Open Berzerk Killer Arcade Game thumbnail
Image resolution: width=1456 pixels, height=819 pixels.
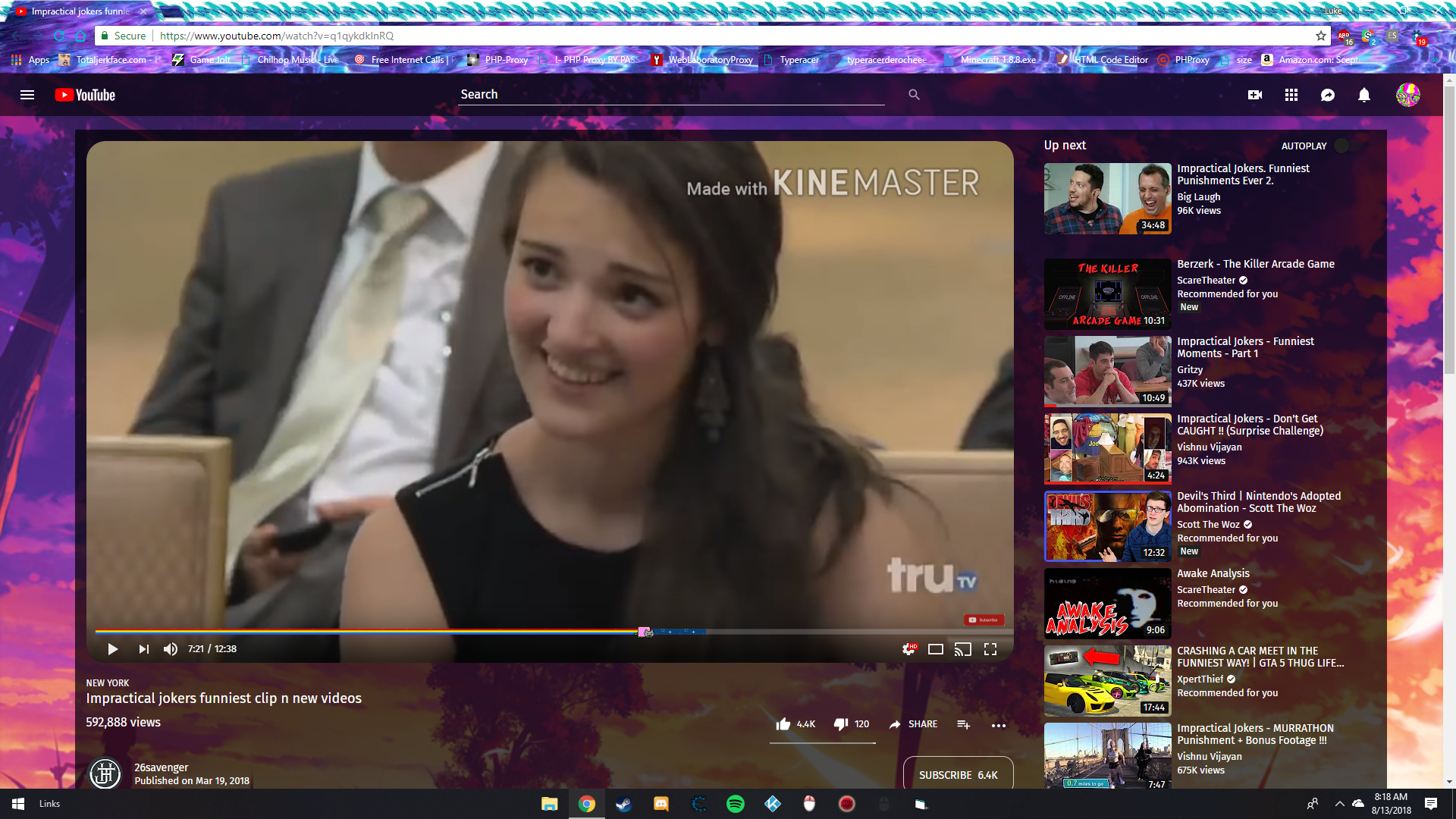click(x=1107, y=293)
